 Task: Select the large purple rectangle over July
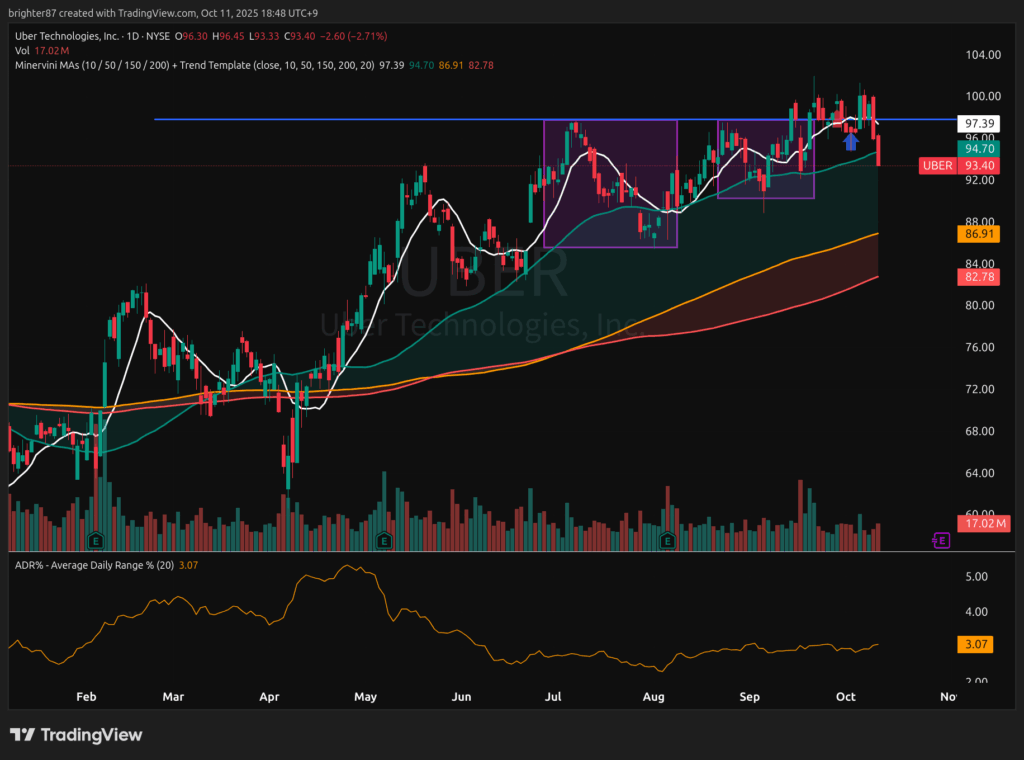point(610,183)
